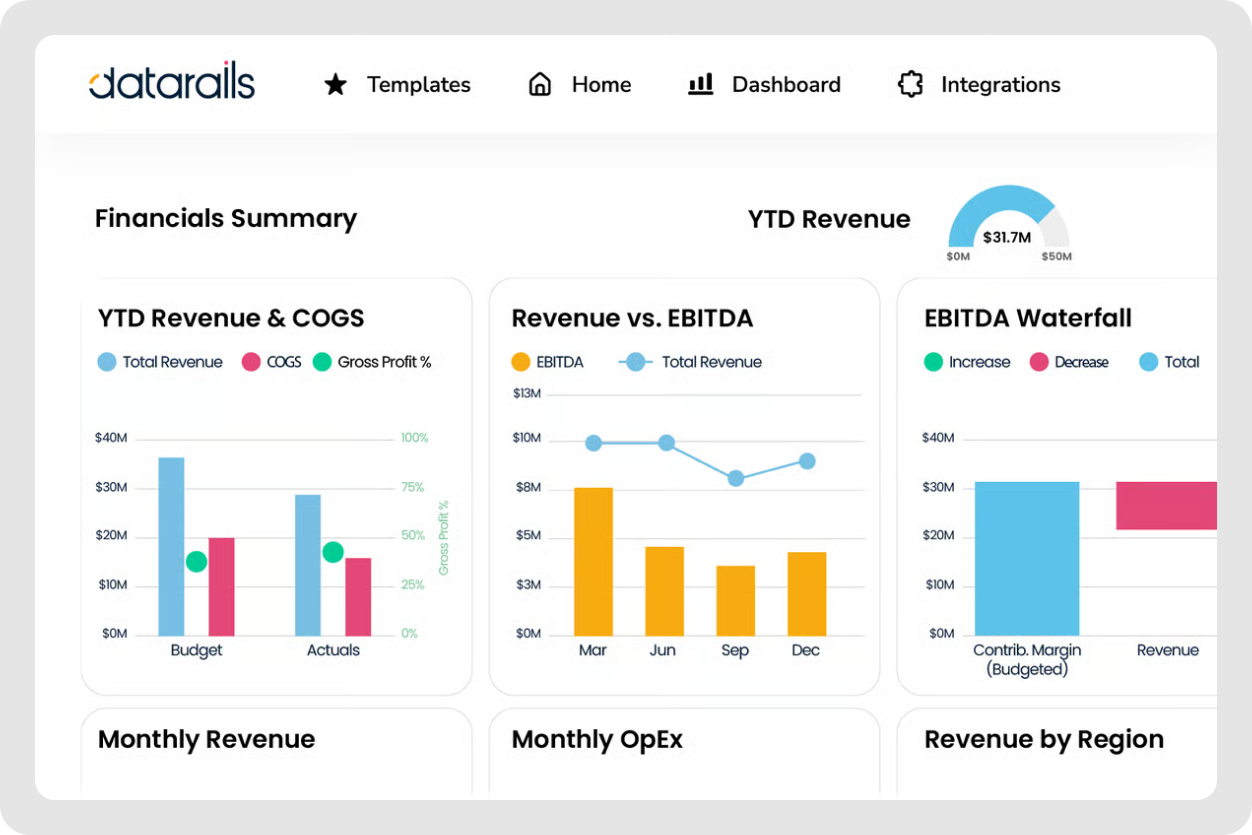Image resolution: width=1252 pixels, height=835 pixels.
Task: Click the datarails logo
Action: tap(171, 83)
